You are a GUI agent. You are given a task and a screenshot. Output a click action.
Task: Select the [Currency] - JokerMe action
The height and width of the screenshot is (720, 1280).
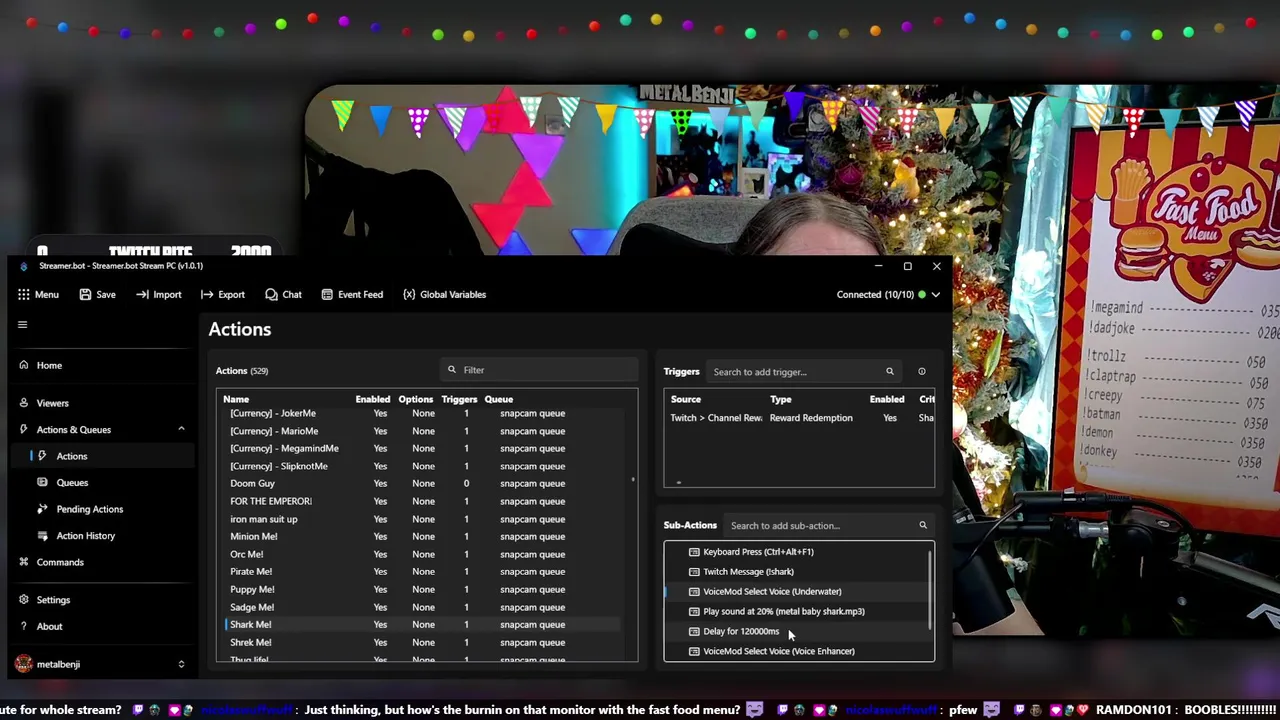coord(422,413)
